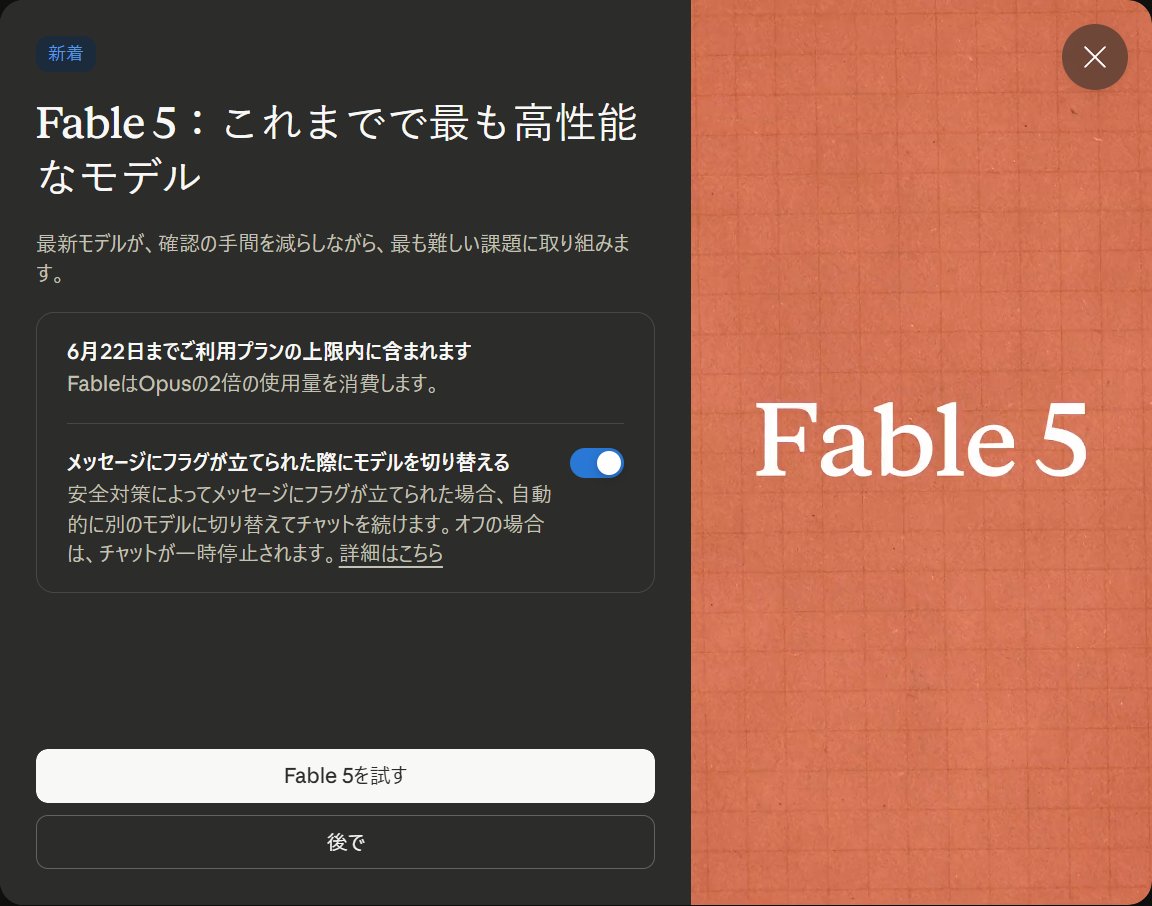Click the paragraph starting 安全対策によってメッセージにフラグ
Screen dimensions: 1152x906
coord(309,524)
